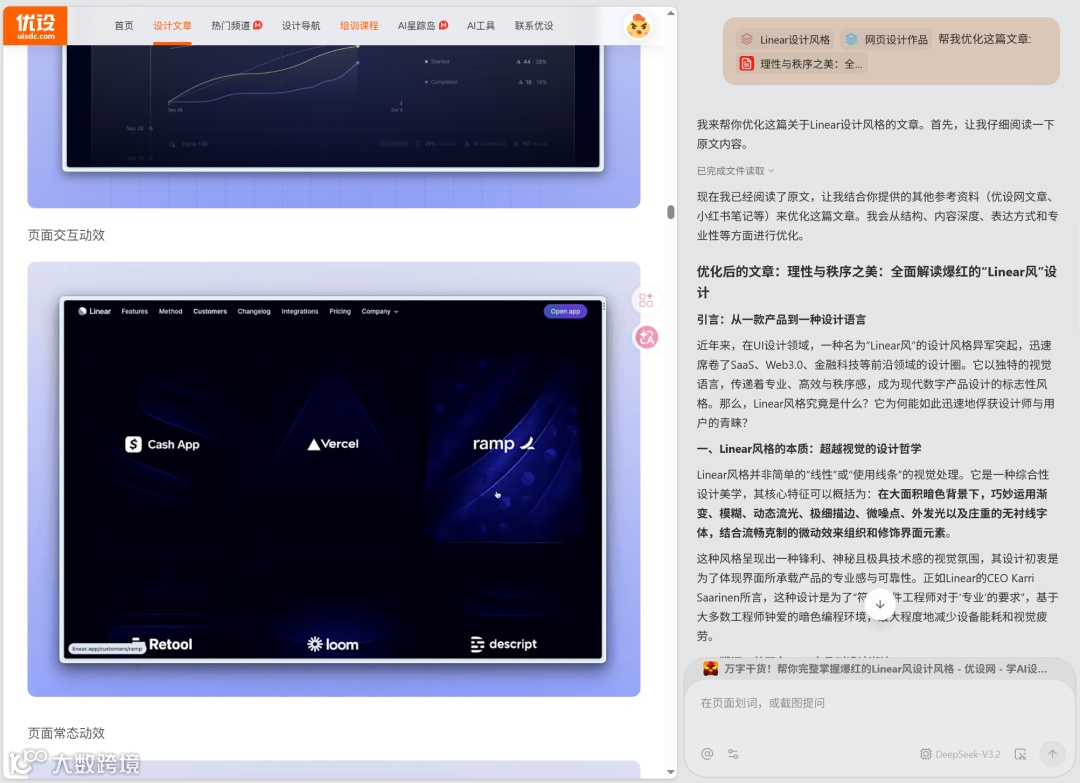
Task: Click the chat settings sliders icon
Action: [x=733, y=754]
